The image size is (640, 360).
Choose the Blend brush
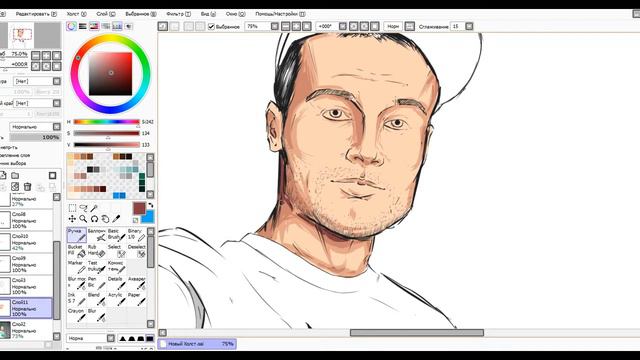click(97, 299)
